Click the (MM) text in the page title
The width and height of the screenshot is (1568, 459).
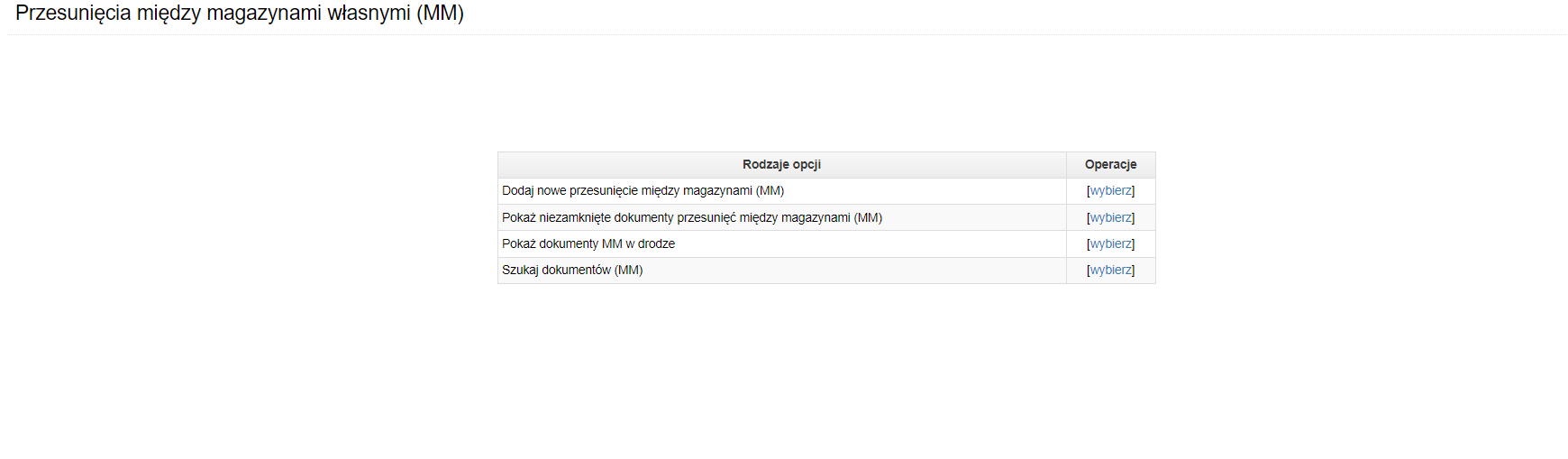pos(440,14)
